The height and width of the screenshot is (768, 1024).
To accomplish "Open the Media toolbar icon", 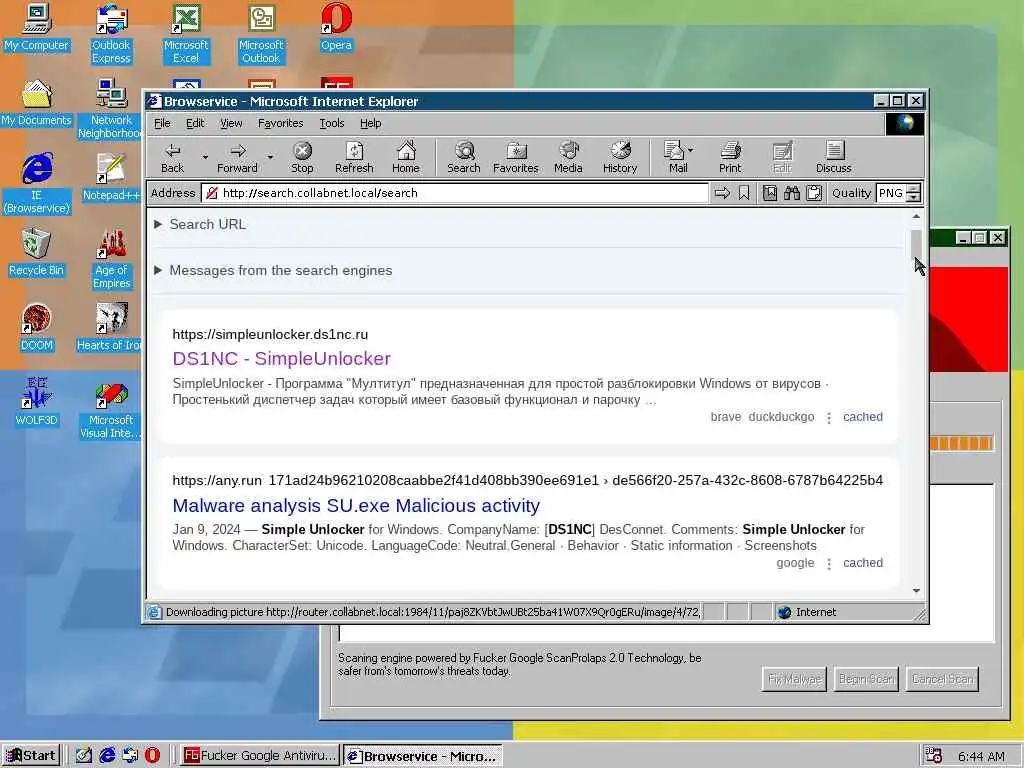I will (x=568, y=157).
